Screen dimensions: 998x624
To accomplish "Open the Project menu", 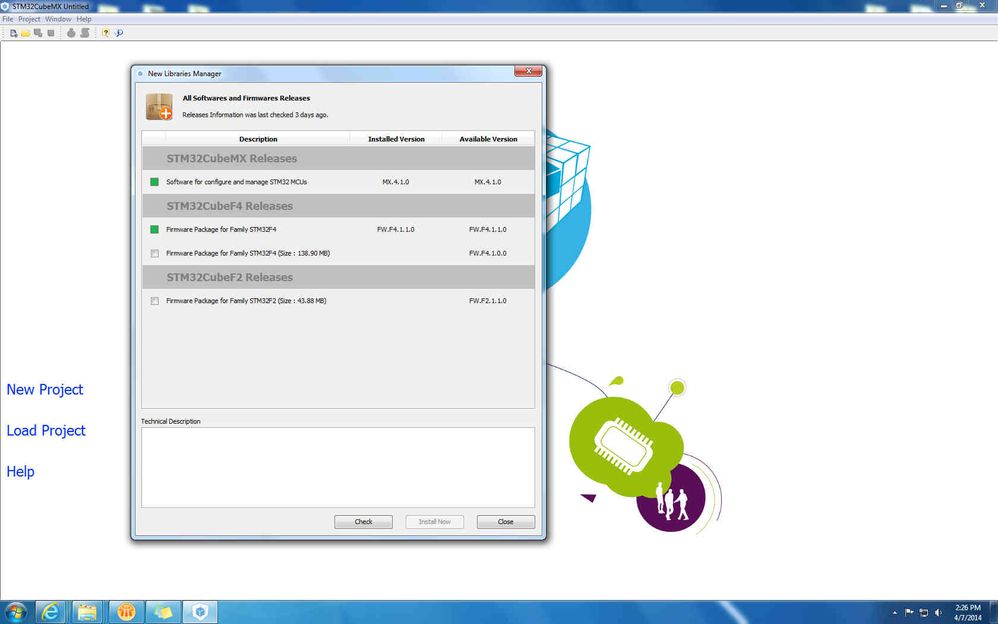I will click(x=29, y=19).
